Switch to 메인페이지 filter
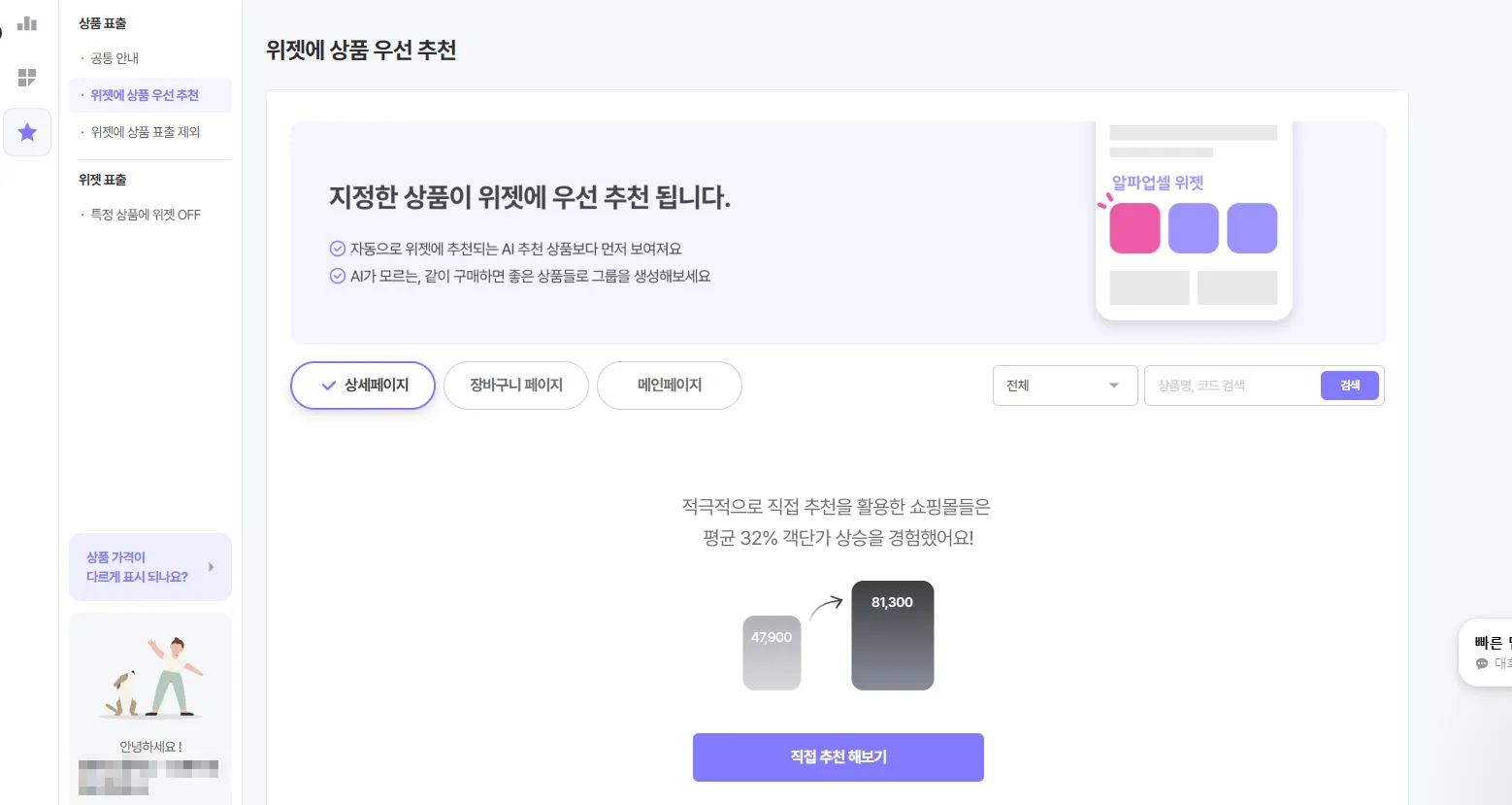 pyautogui.click(x=670, y=386)
